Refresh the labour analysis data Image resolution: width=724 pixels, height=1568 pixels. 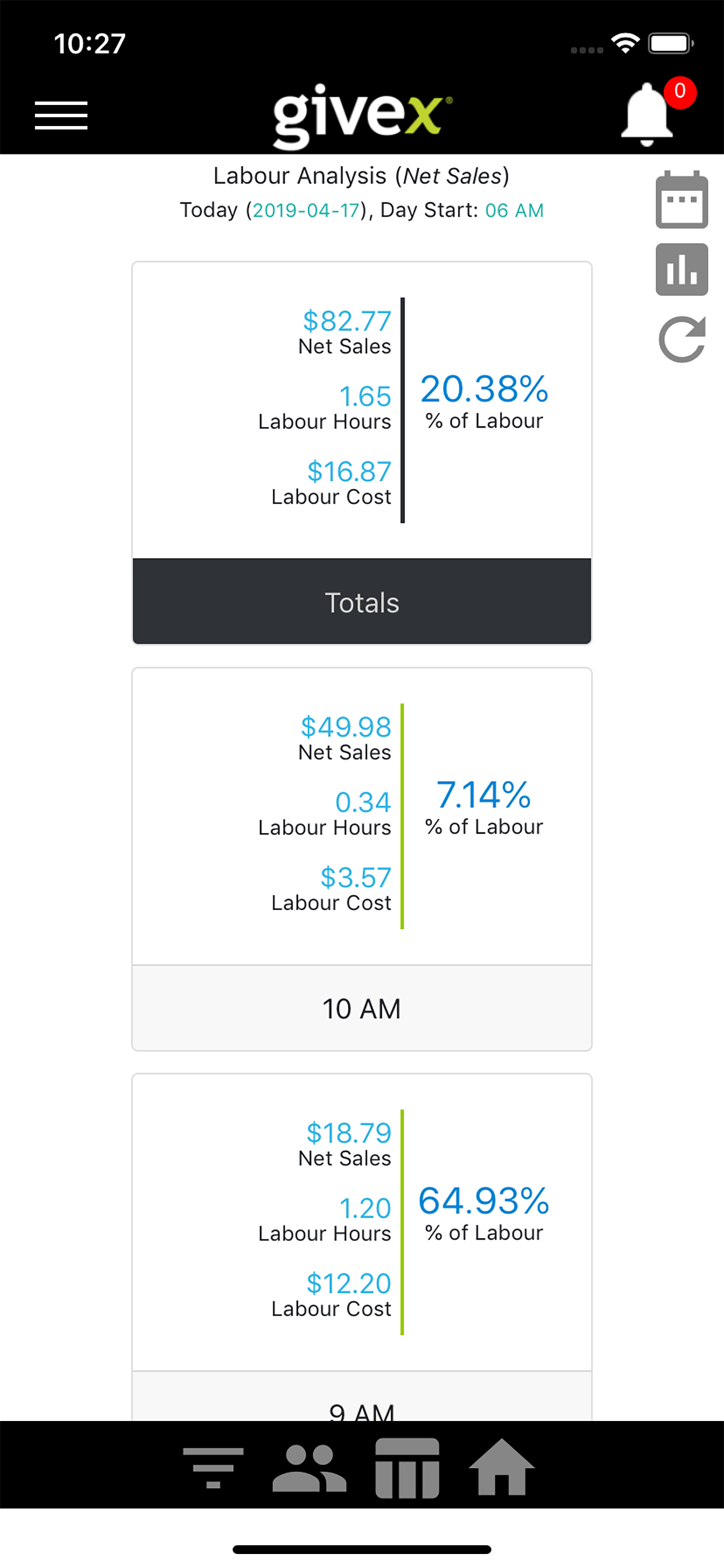point(681,339)
